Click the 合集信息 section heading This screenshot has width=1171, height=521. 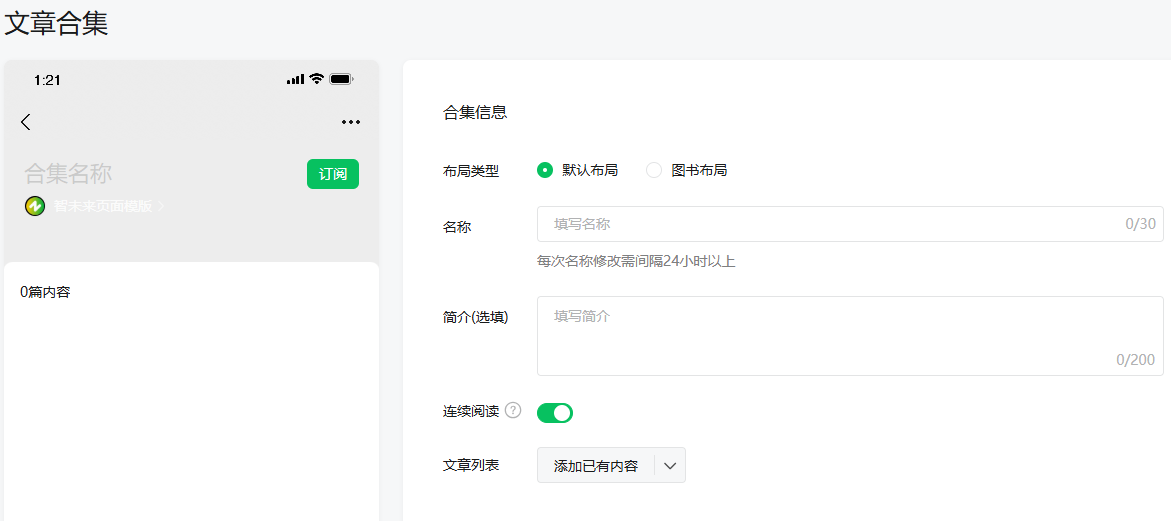tap(475, 113)
